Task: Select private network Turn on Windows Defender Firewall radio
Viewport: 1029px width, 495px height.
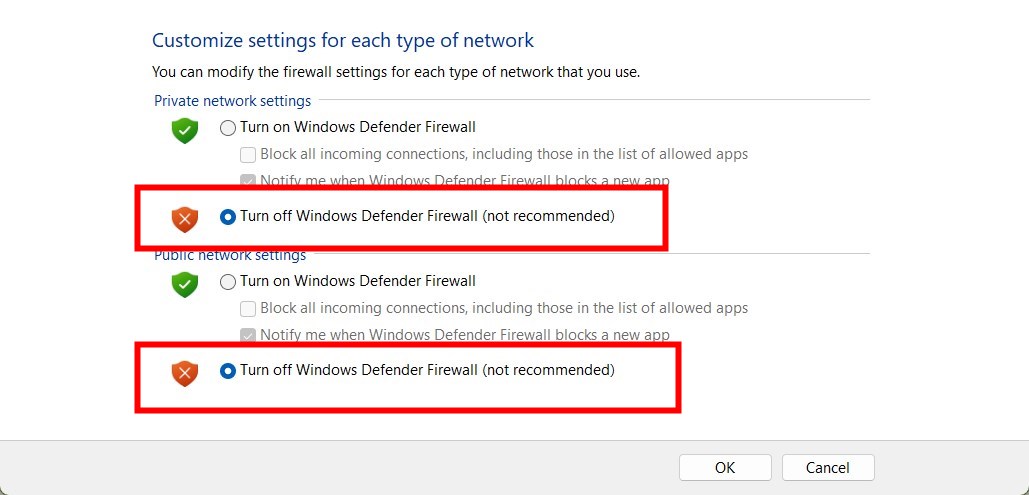Action: point(228,128)
